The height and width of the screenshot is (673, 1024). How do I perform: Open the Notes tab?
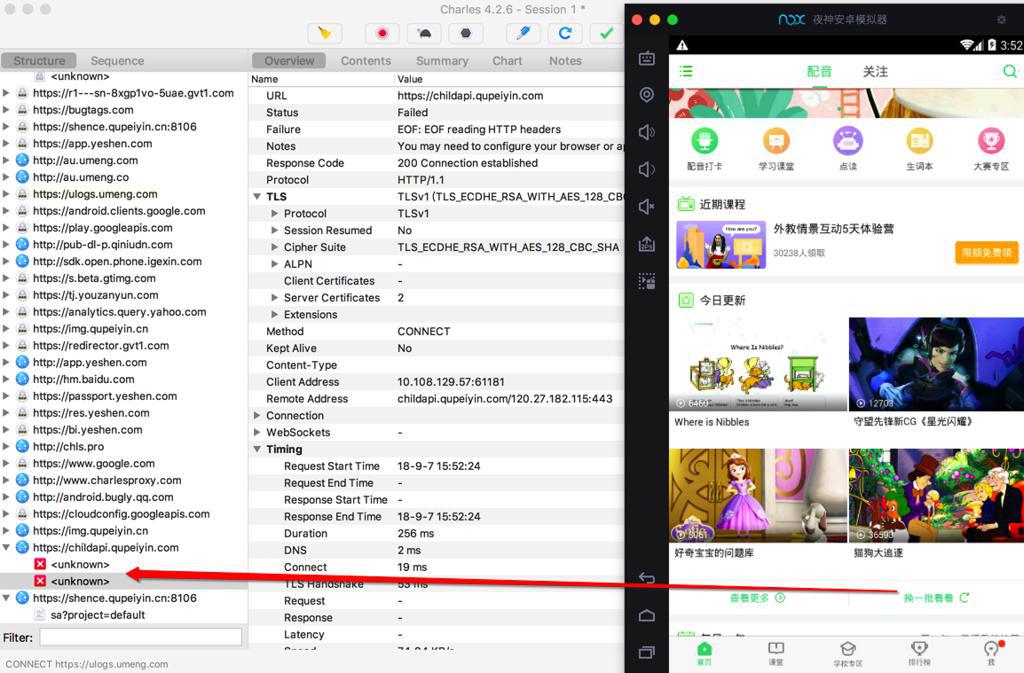(x=566, y=61)
